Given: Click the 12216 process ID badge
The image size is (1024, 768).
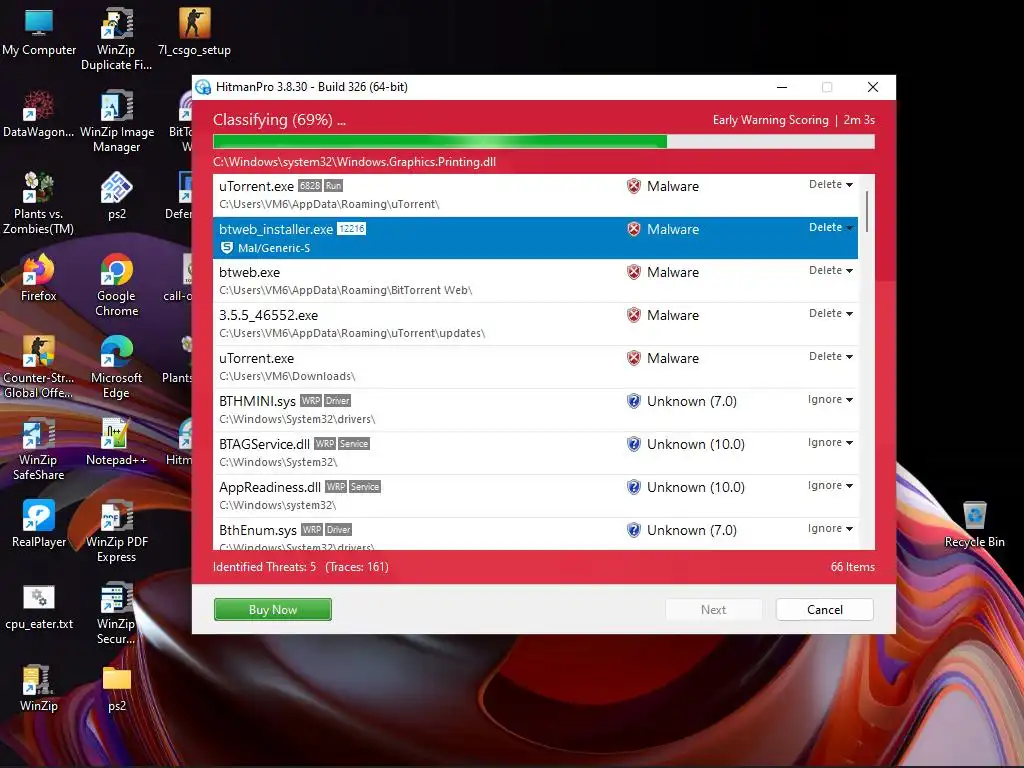Looking at the screenshot, I should click(351, 229).
